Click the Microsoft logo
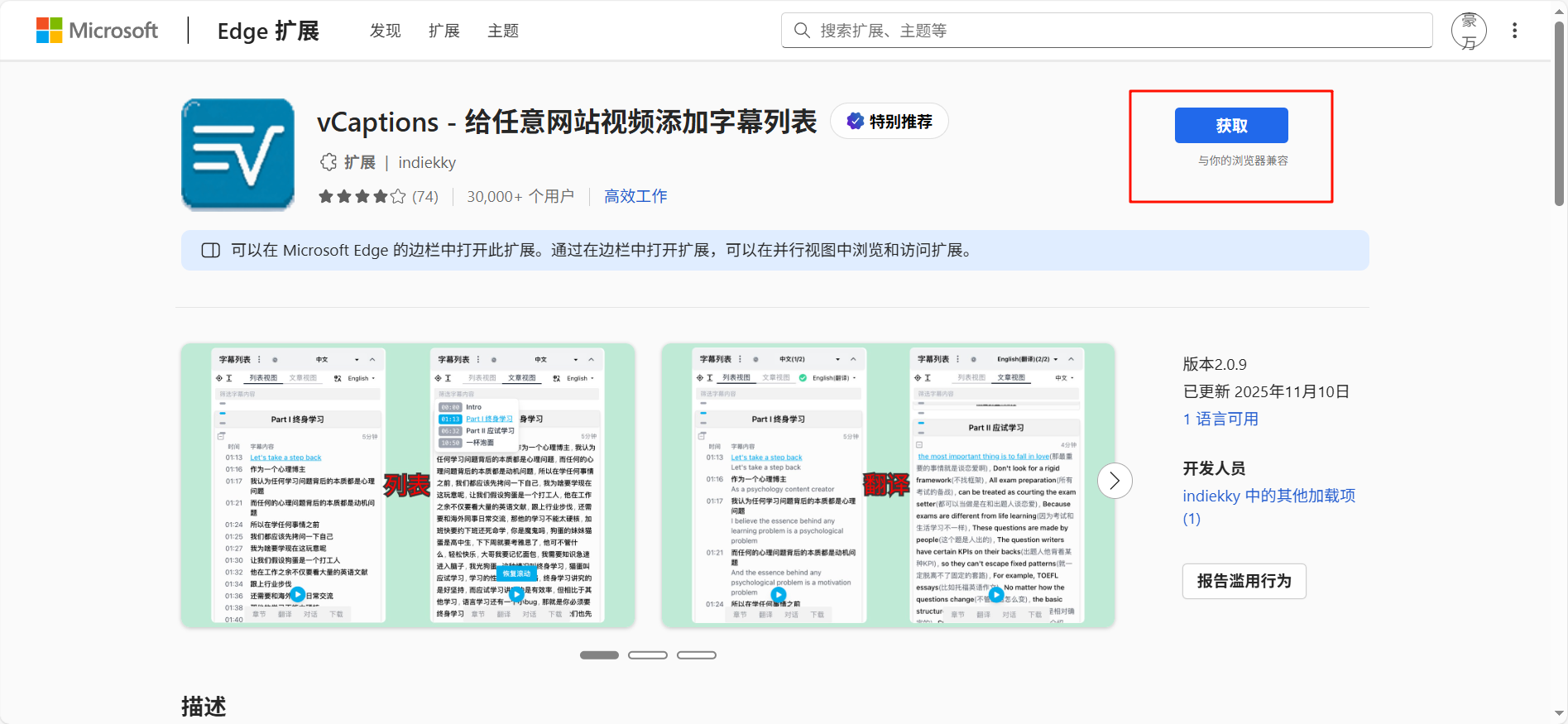Image resolution: width=1568 pixels, height=724 pixels. (97, 31)
